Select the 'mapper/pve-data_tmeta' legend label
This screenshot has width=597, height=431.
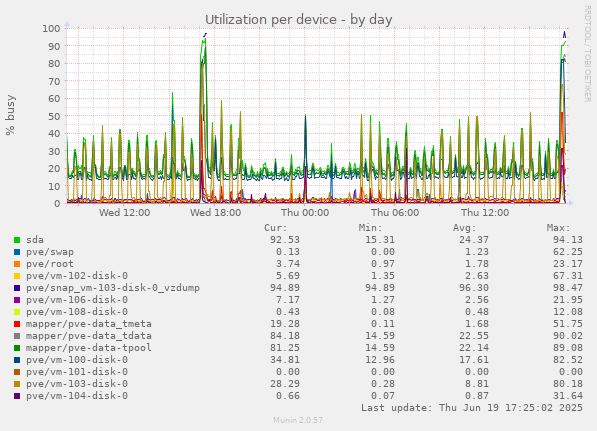89,324
